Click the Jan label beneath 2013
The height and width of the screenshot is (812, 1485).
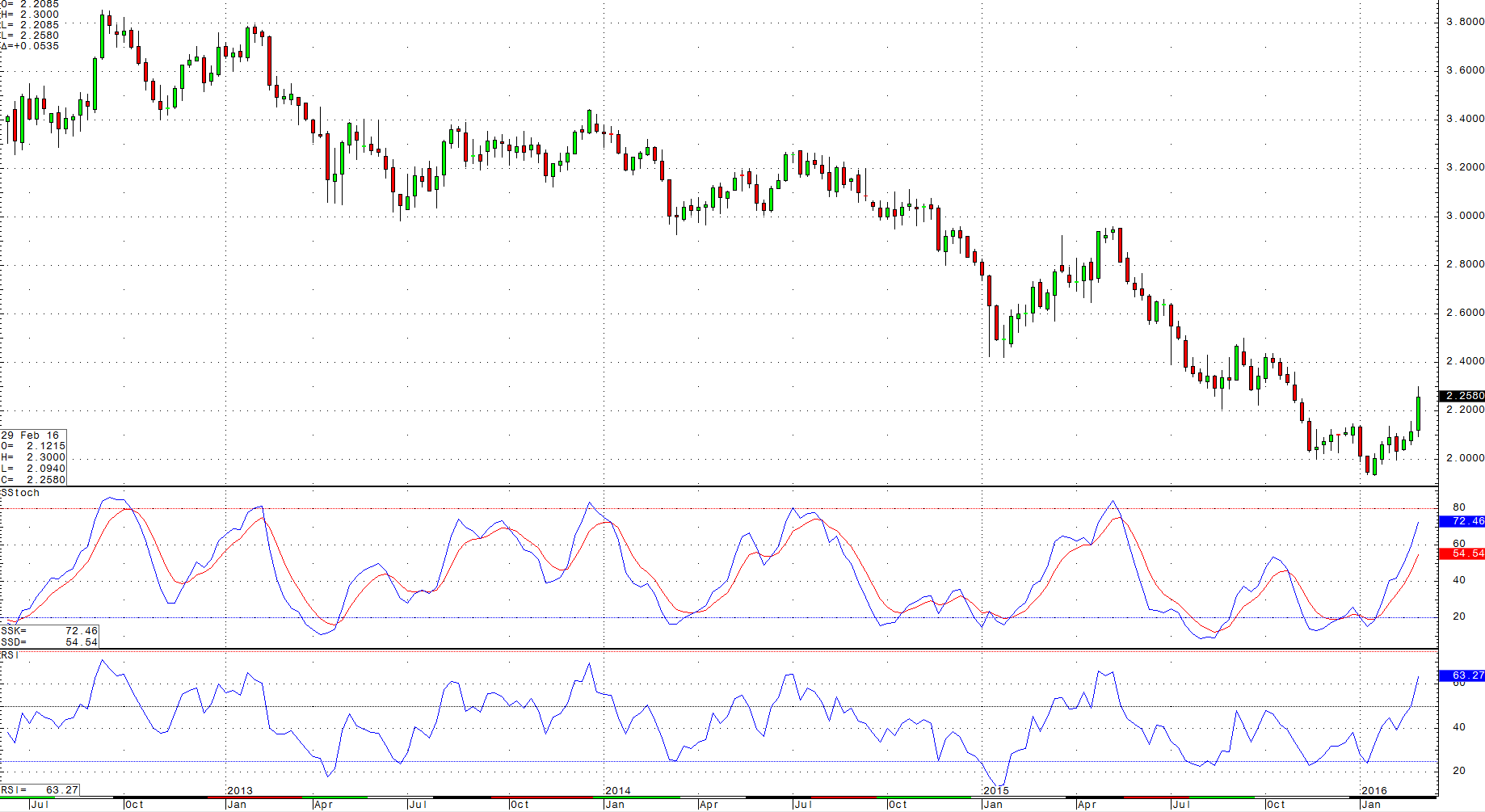click(x=237, y=805)
